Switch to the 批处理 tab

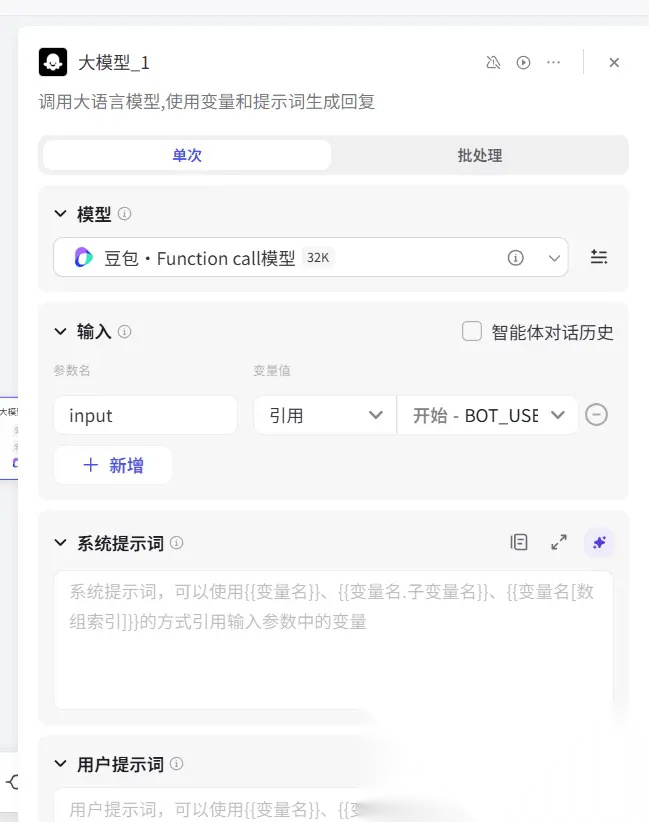479,156
